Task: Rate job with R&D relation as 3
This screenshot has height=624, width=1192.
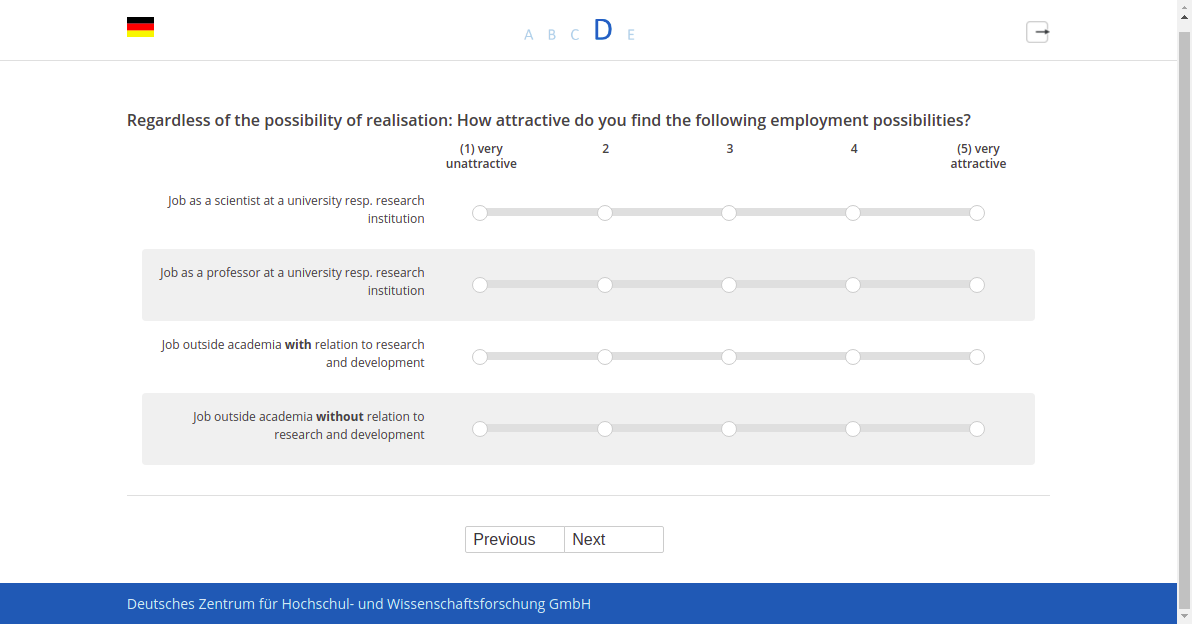Action: coord(728,357)
